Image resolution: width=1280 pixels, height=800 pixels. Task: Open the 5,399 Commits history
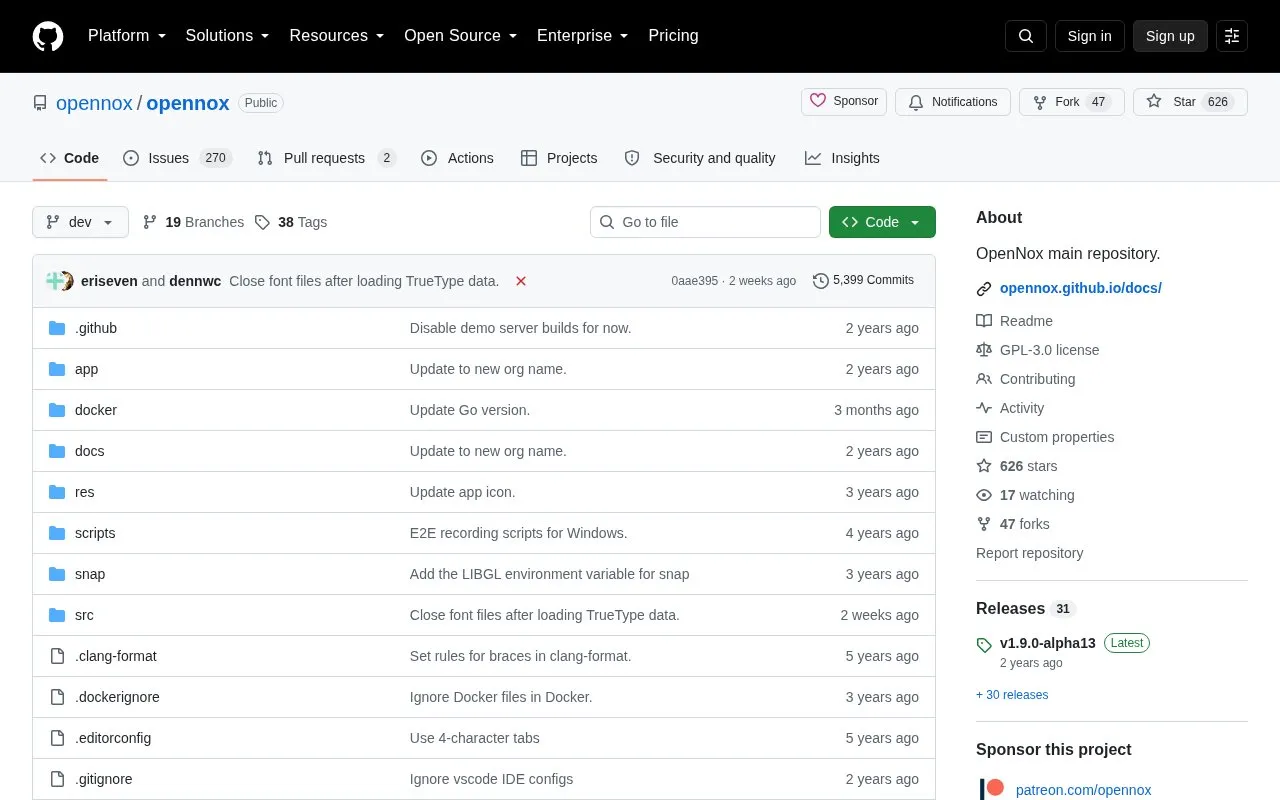tap(863, 281)
